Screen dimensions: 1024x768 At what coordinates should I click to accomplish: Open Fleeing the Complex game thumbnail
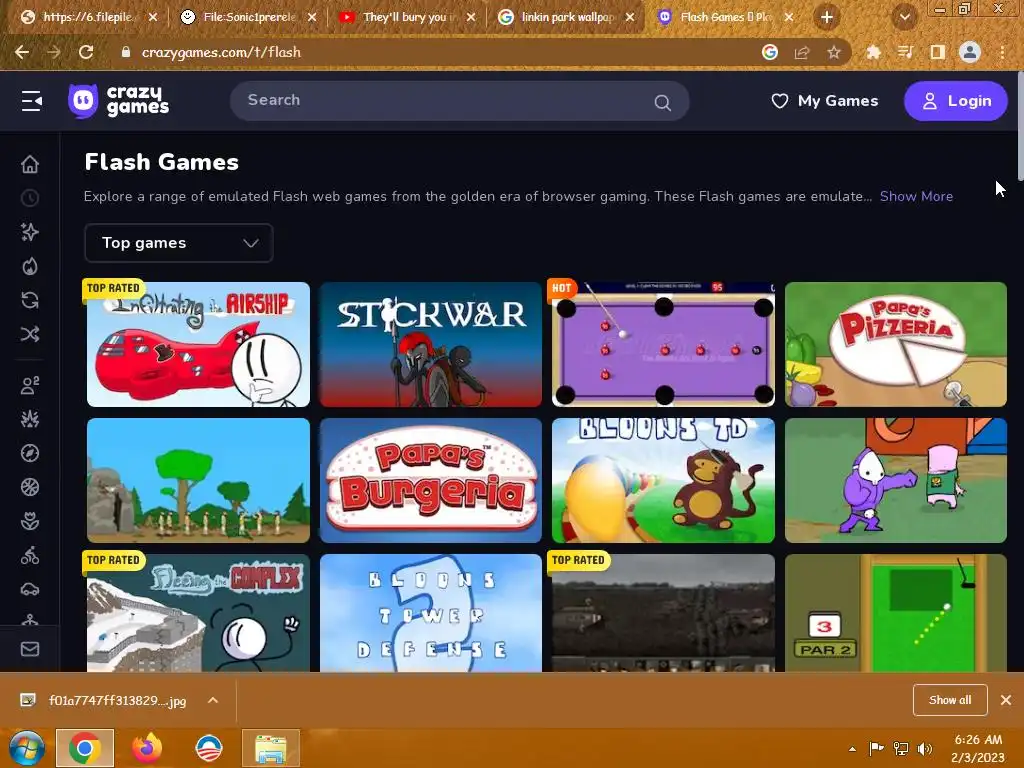point(199,613)
